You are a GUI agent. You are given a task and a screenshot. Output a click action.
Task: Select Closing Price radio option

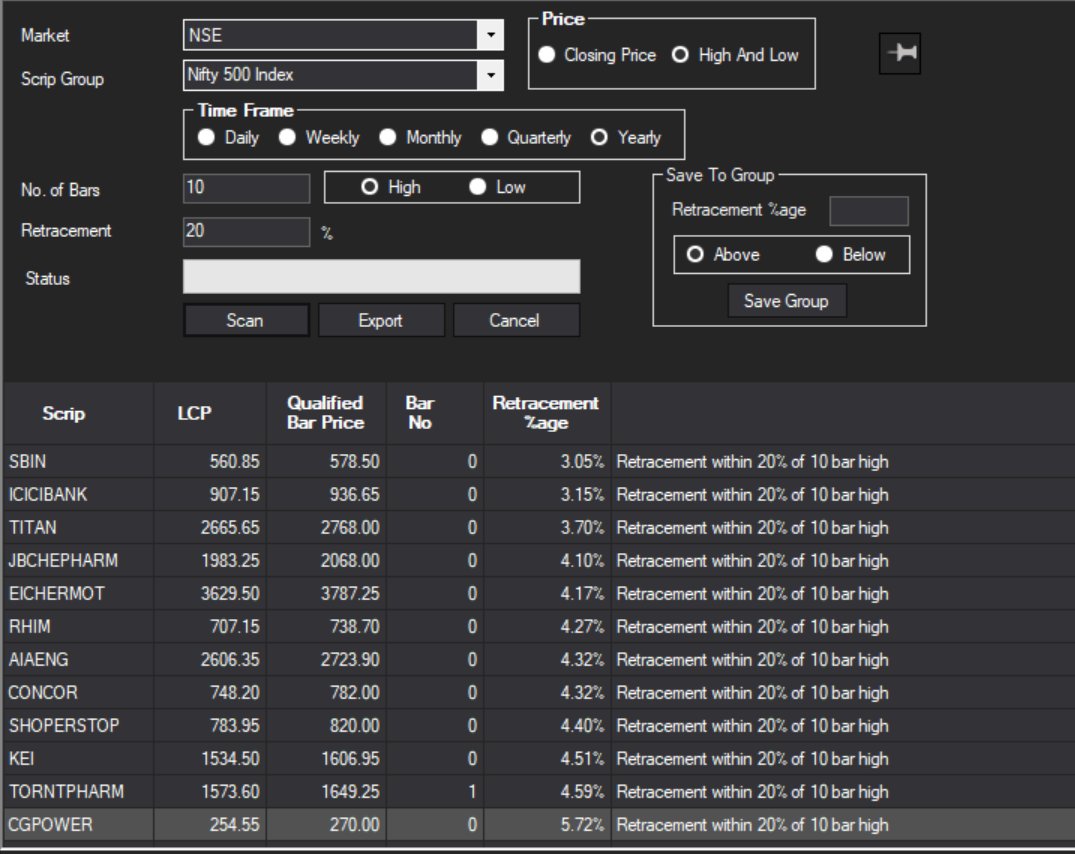click(x=597, y=55)
